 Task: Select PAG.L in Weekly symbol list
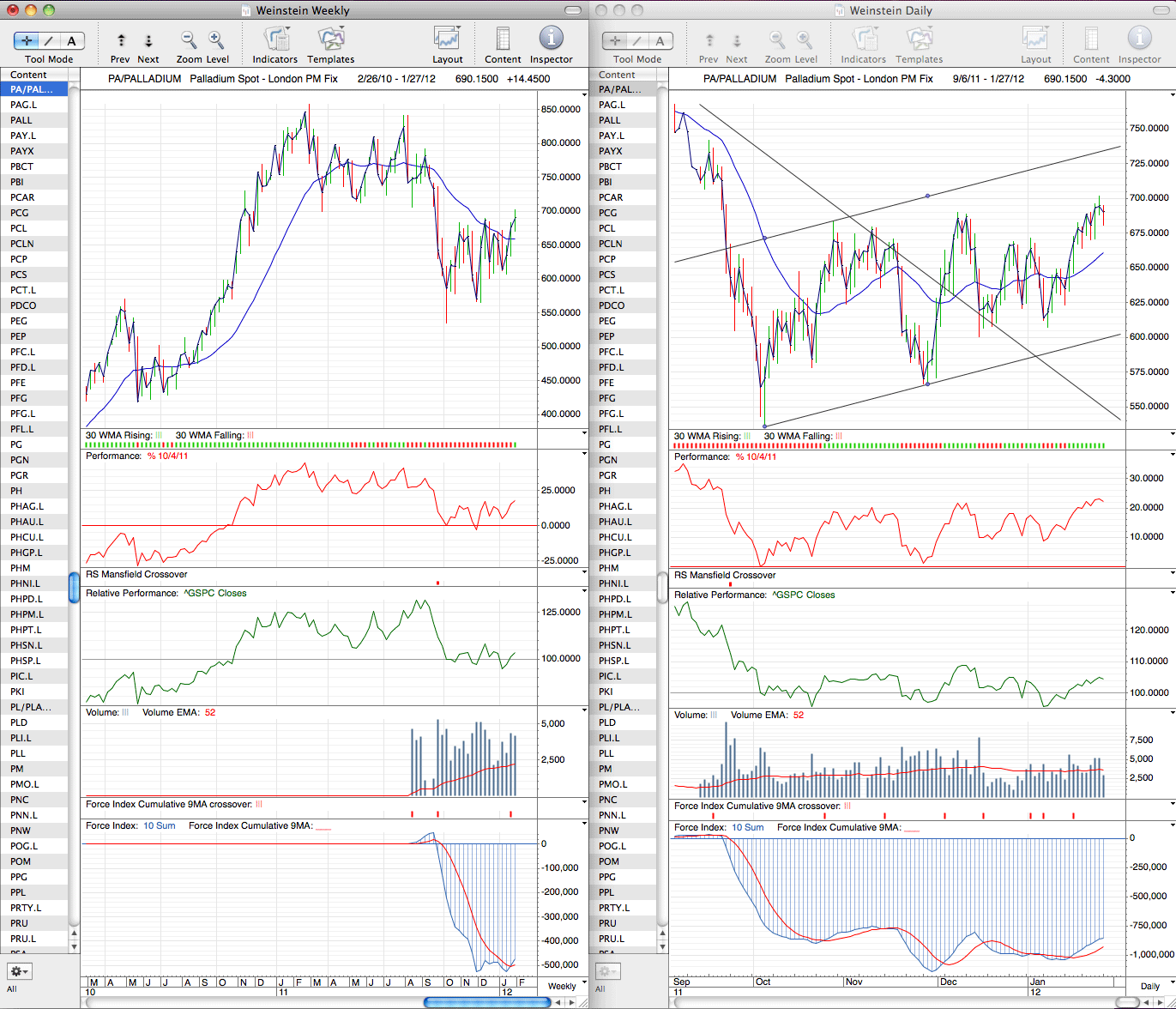tap(33, 105)
